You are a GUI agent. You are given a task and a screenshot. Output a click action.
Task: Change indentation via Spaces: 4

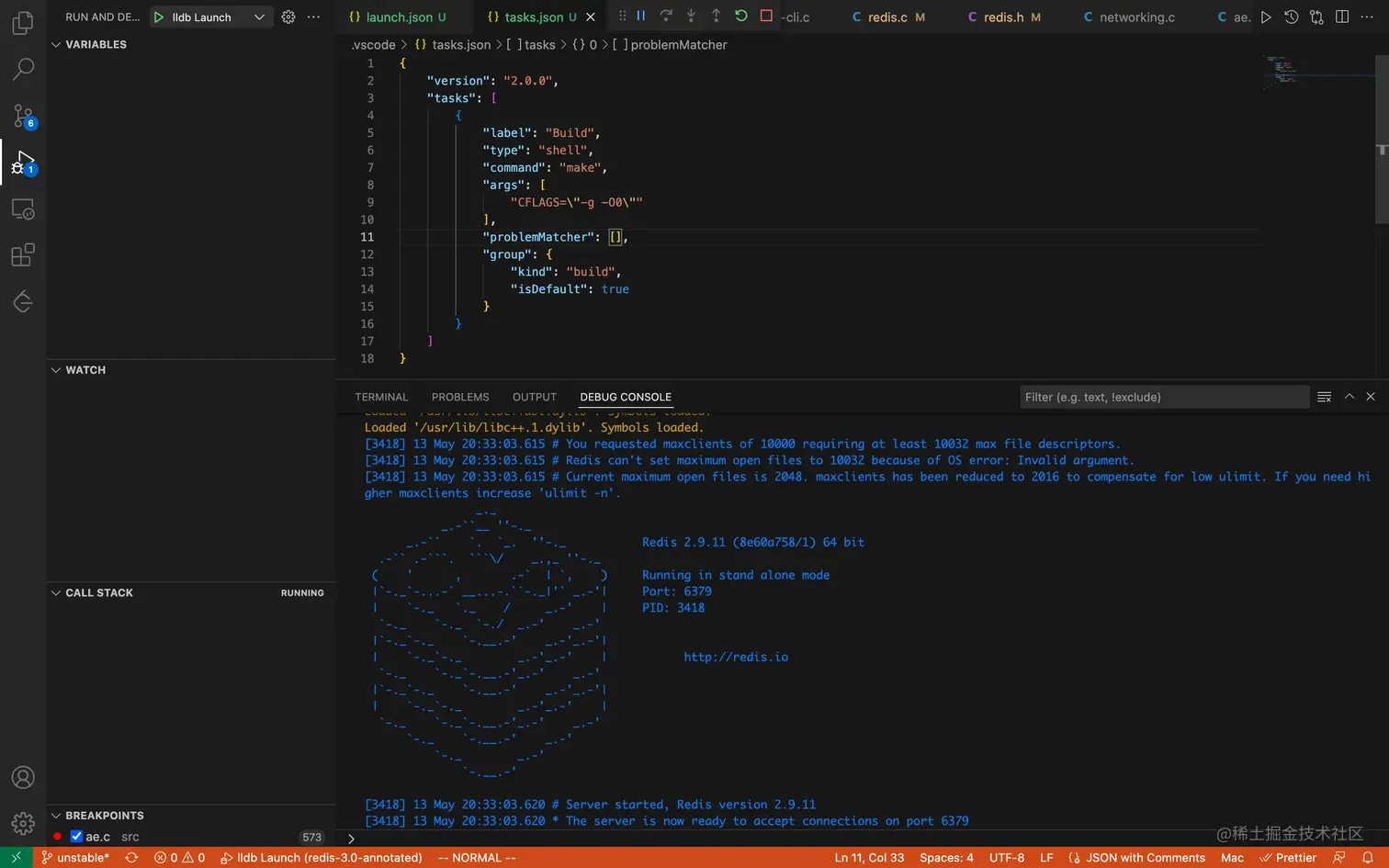[x=946, y=858]
